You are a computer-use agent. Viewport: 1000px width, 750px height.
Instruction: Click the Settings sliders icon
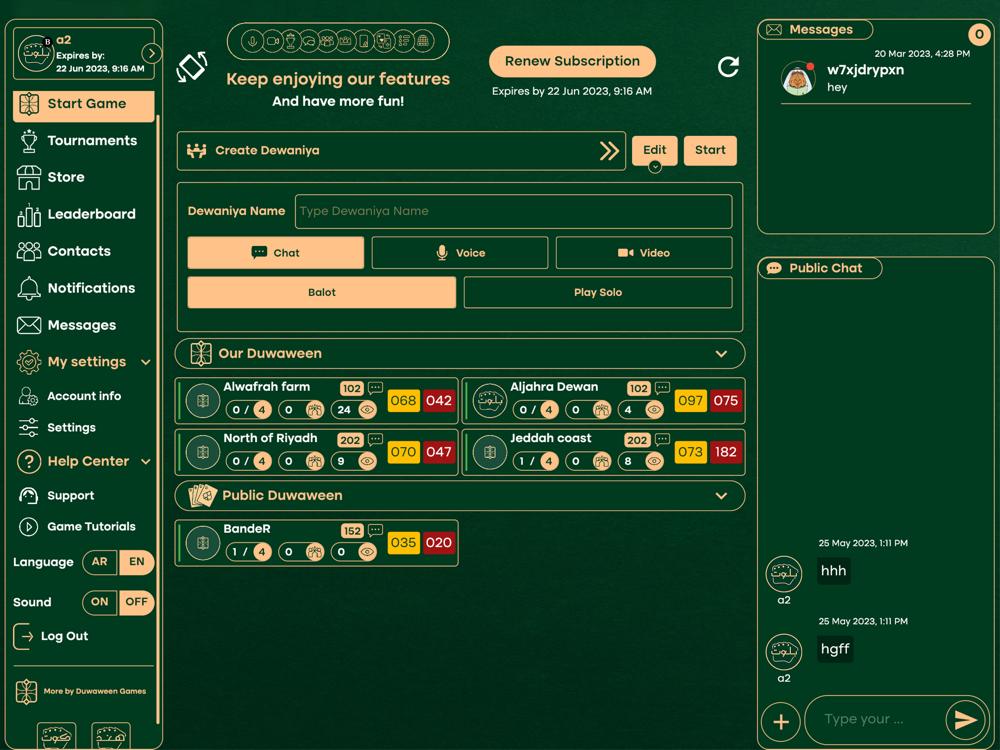[x=28, y=428]
